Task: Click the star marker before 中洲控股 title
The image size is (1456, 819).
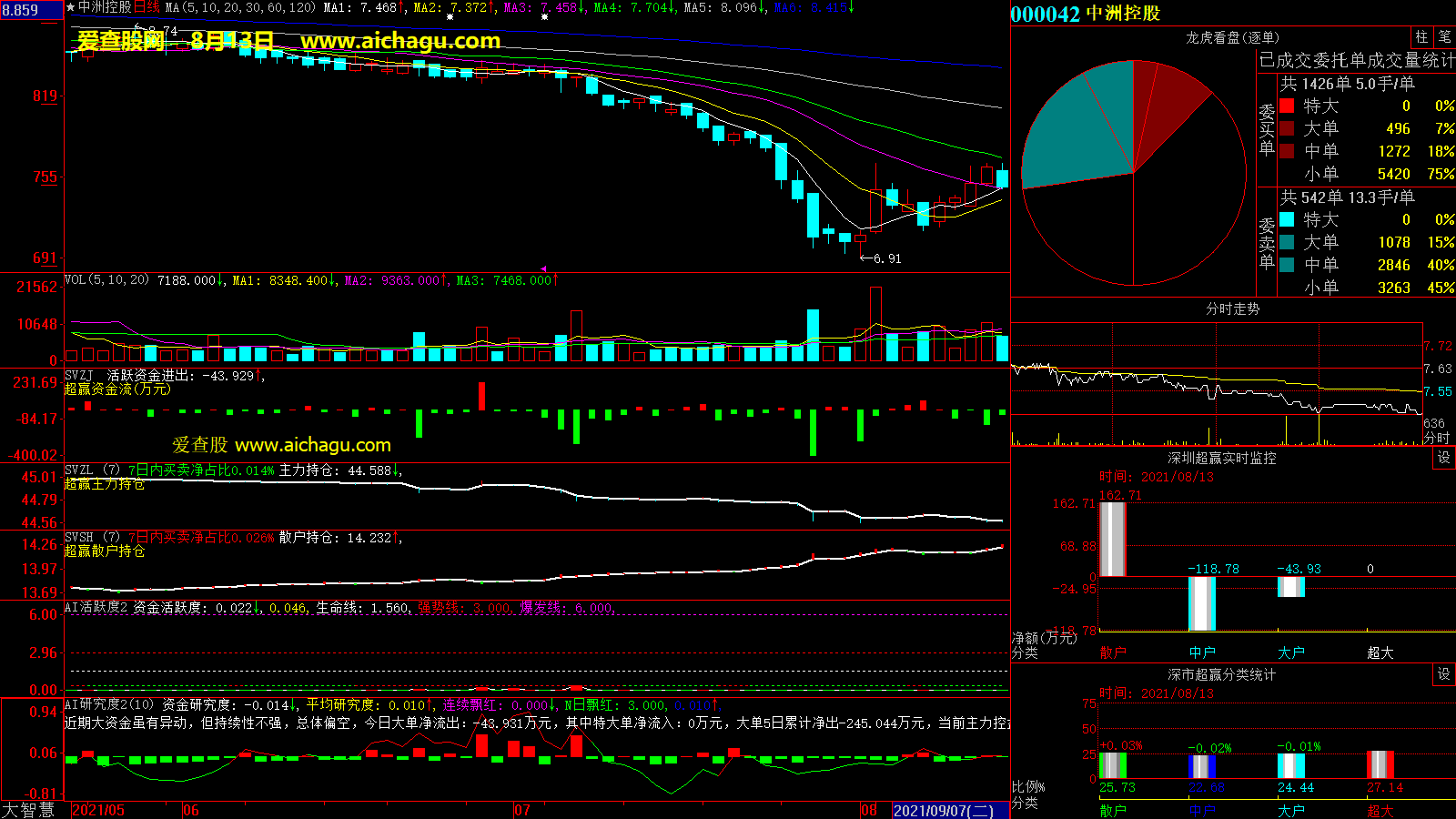Action: [71, 7]
